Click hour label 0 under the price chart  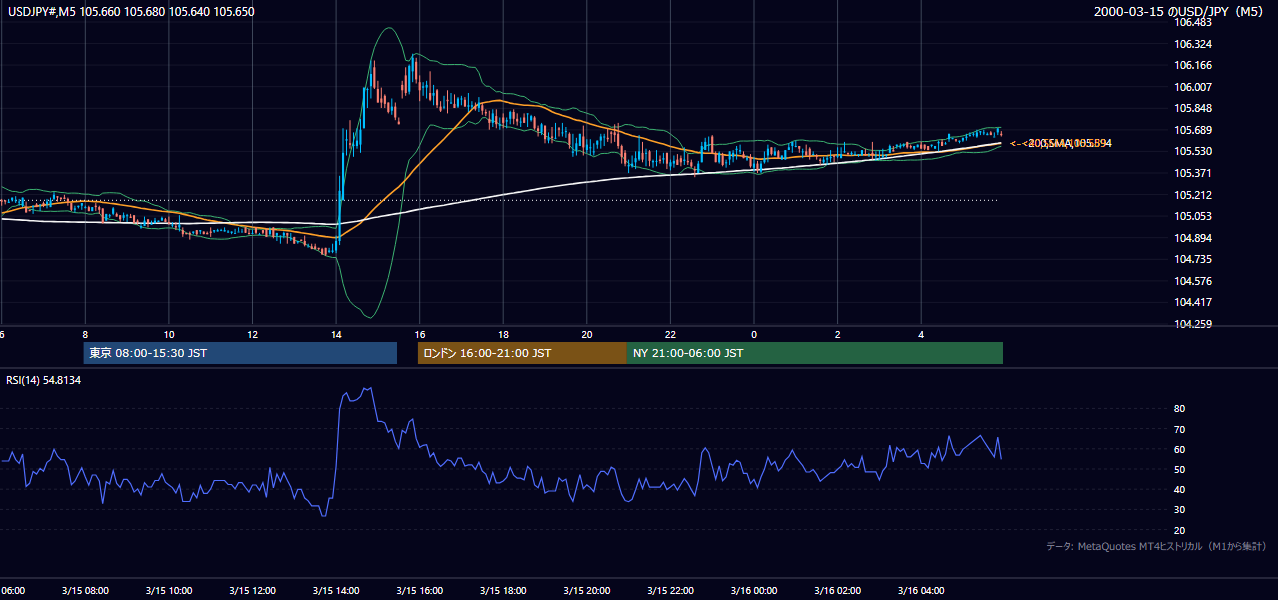click(754, 334)
